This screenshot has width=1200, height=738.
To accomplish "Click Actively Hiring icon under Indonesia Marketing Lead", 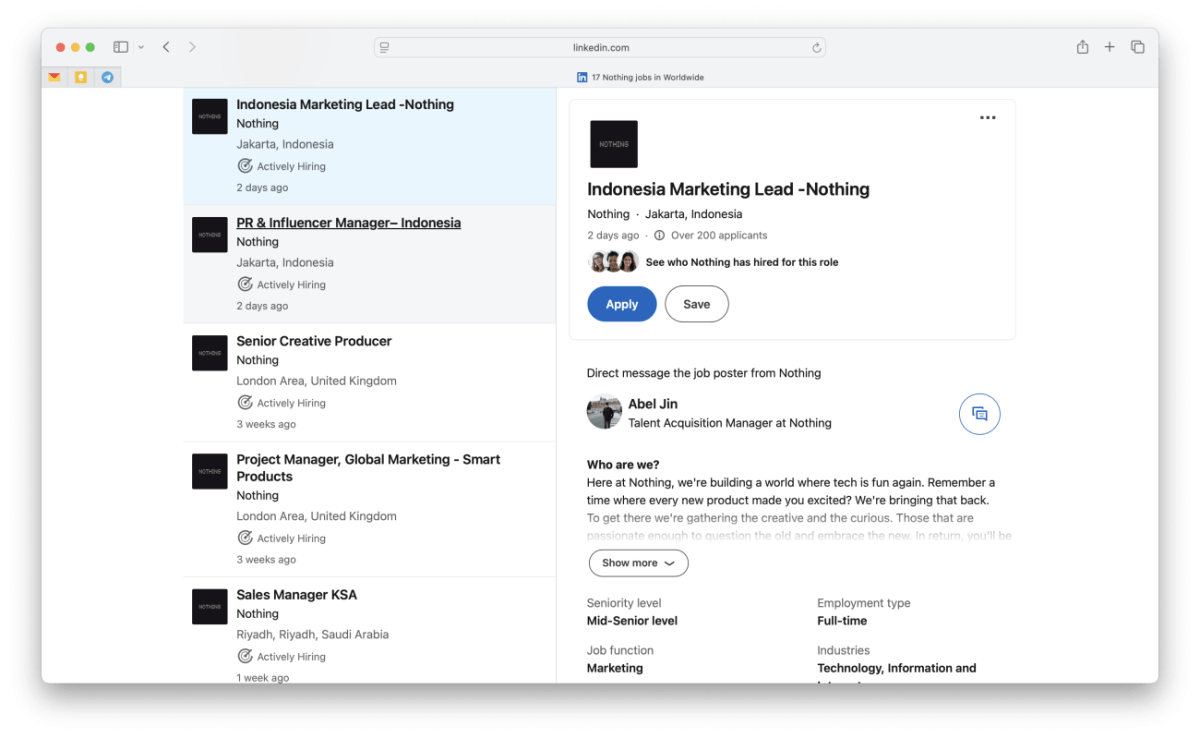I will pos(245,166).
